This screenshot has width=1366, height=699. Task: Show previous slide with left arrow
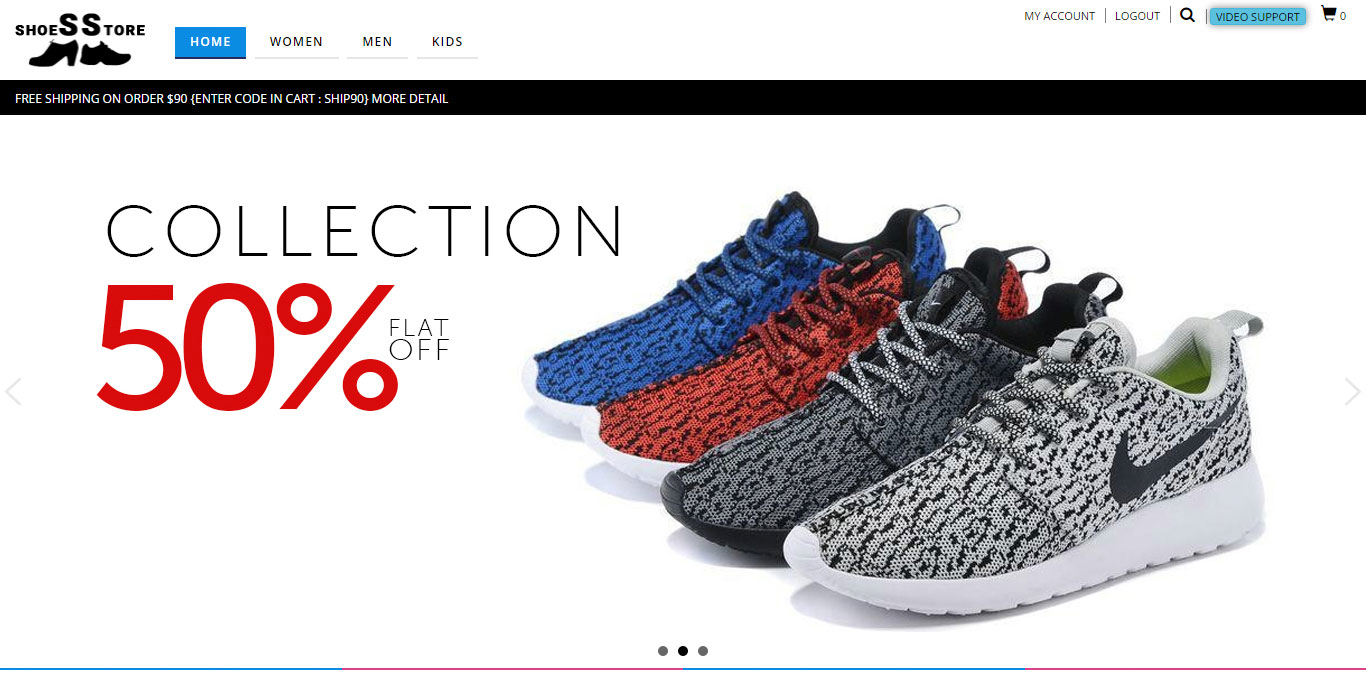[x=13, y=391]
